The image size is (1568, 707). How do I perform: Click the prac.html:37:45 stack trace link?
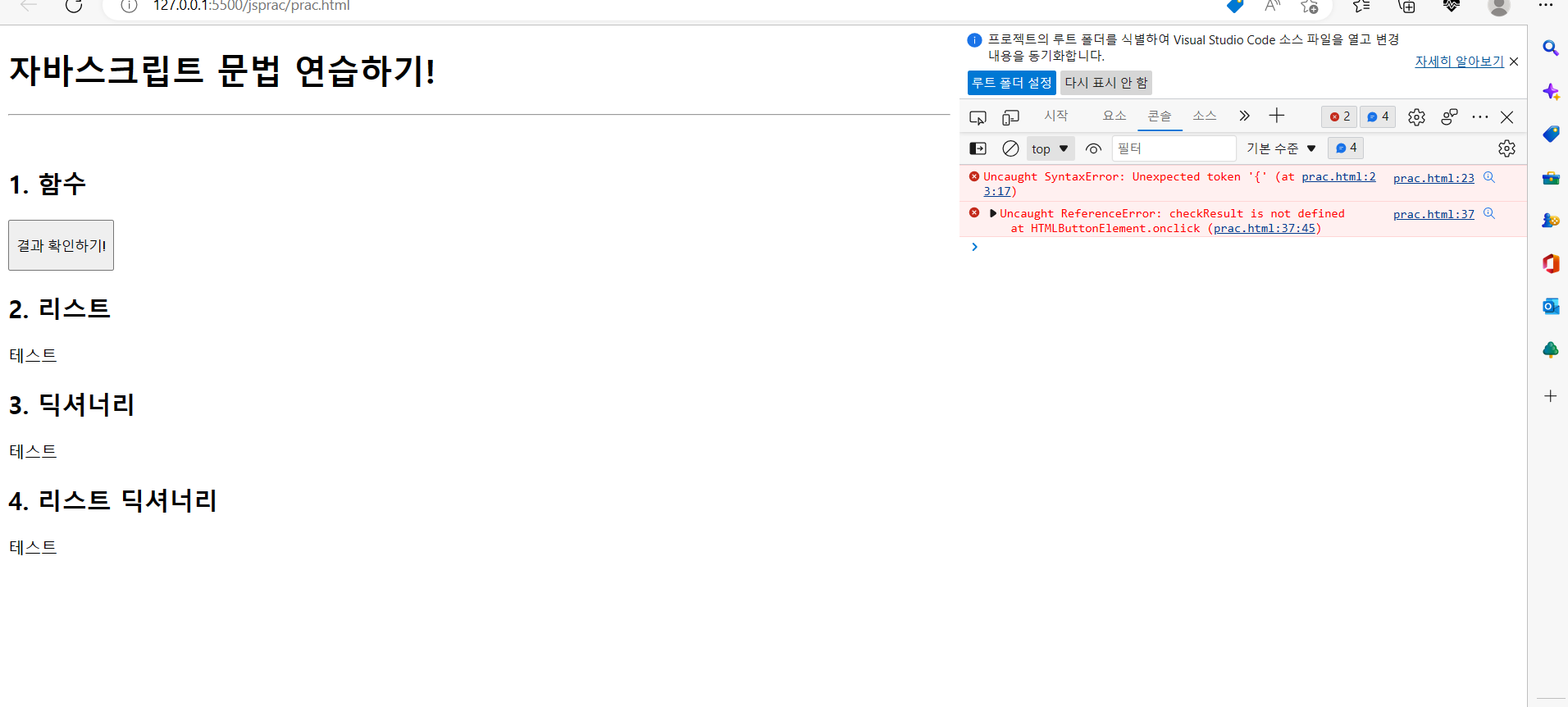click(1264, 229)
